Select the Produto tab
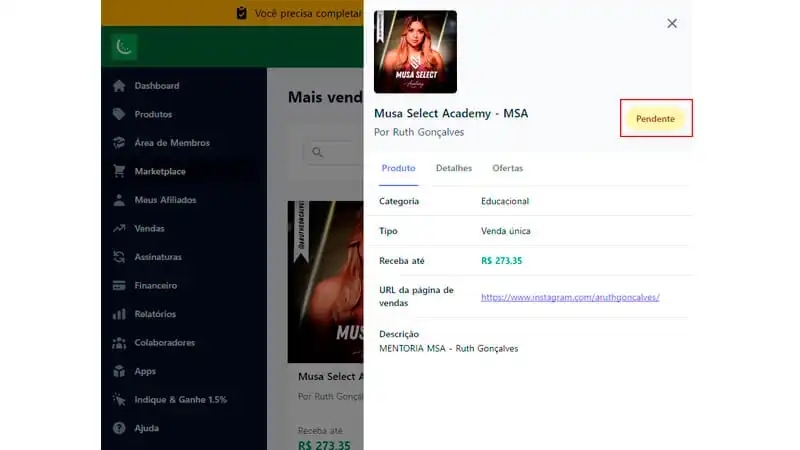 398,168
